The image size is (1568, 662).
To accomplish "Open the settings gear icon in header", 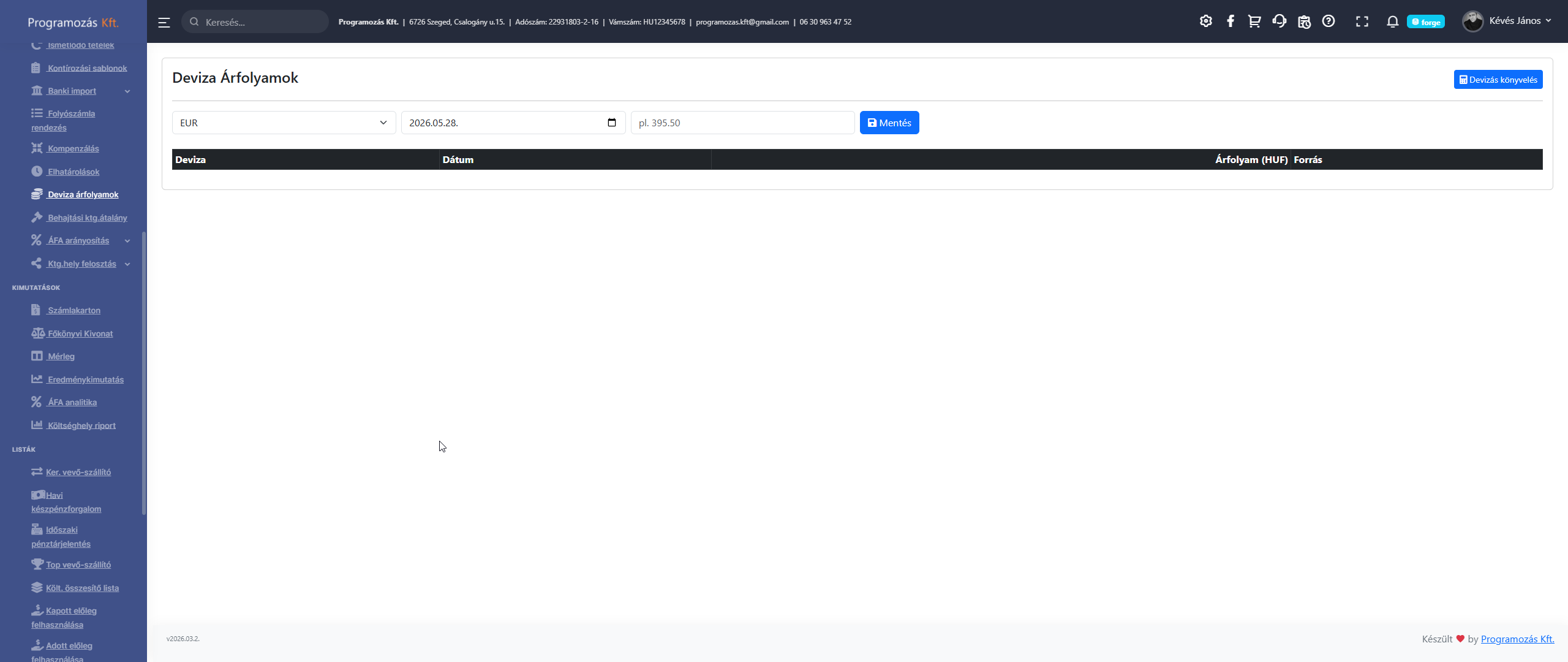I will coord(1205,21).
